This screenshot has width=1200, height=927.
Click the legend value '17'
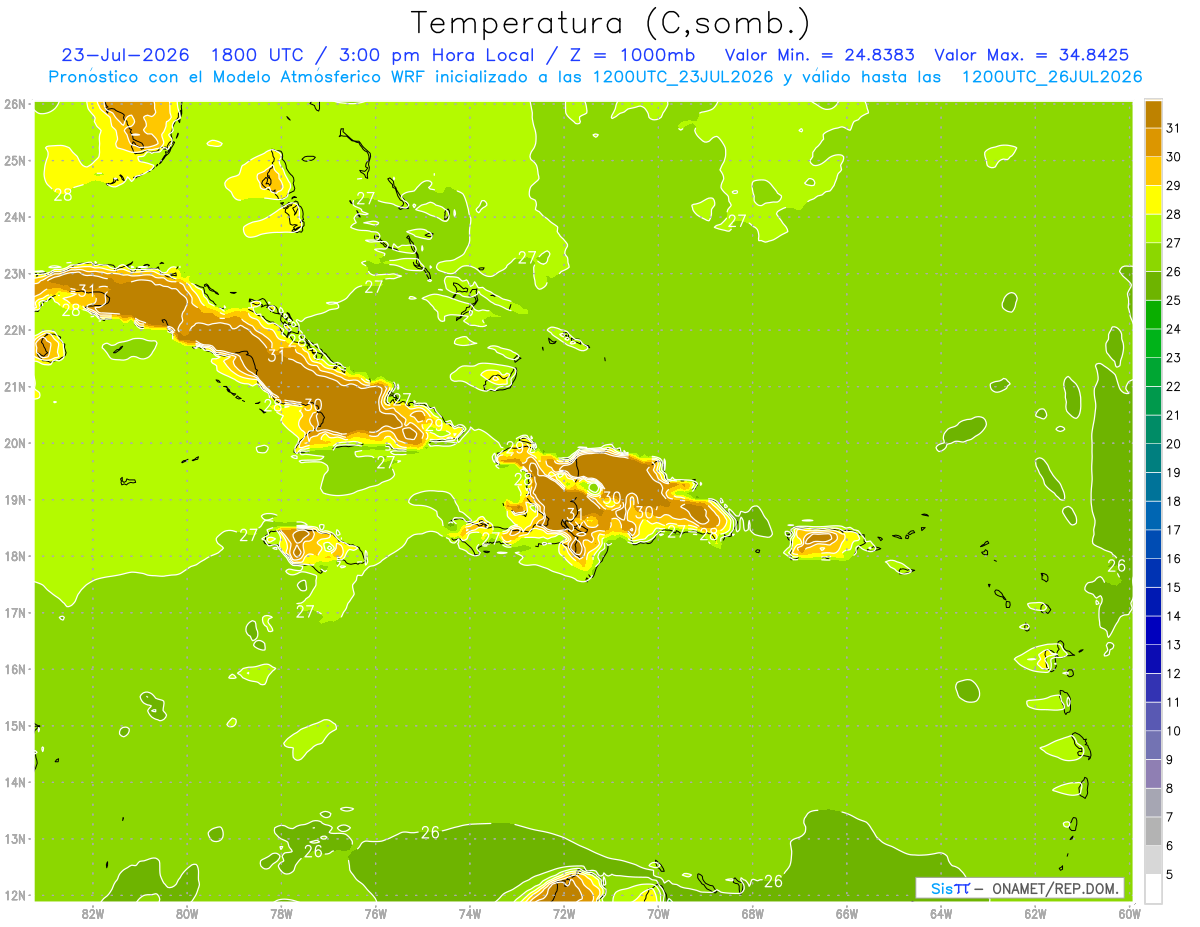pyautogui.click(x=1174, y=529)
